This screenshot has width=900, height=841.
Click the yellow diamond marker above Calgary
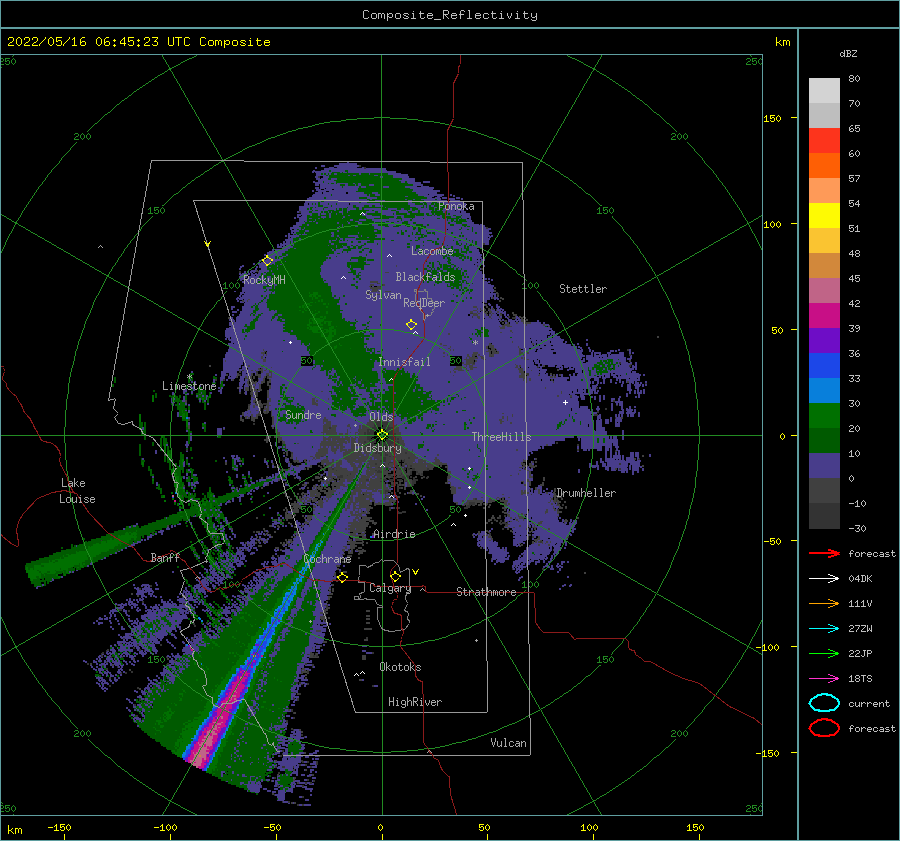[395, 576]
